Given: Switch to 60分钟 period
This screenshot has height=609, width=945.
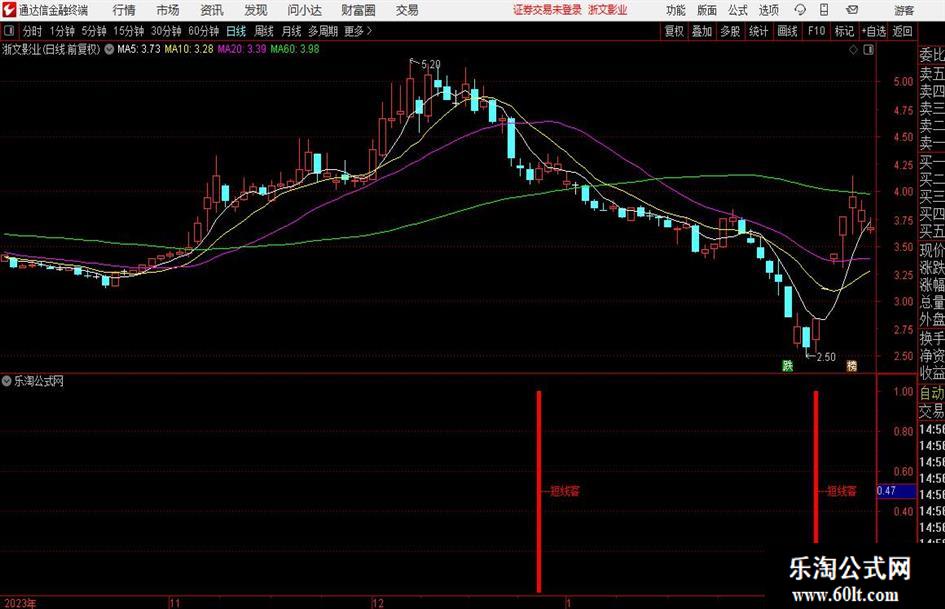Looking at the screenshot, I should coord(203,31).
